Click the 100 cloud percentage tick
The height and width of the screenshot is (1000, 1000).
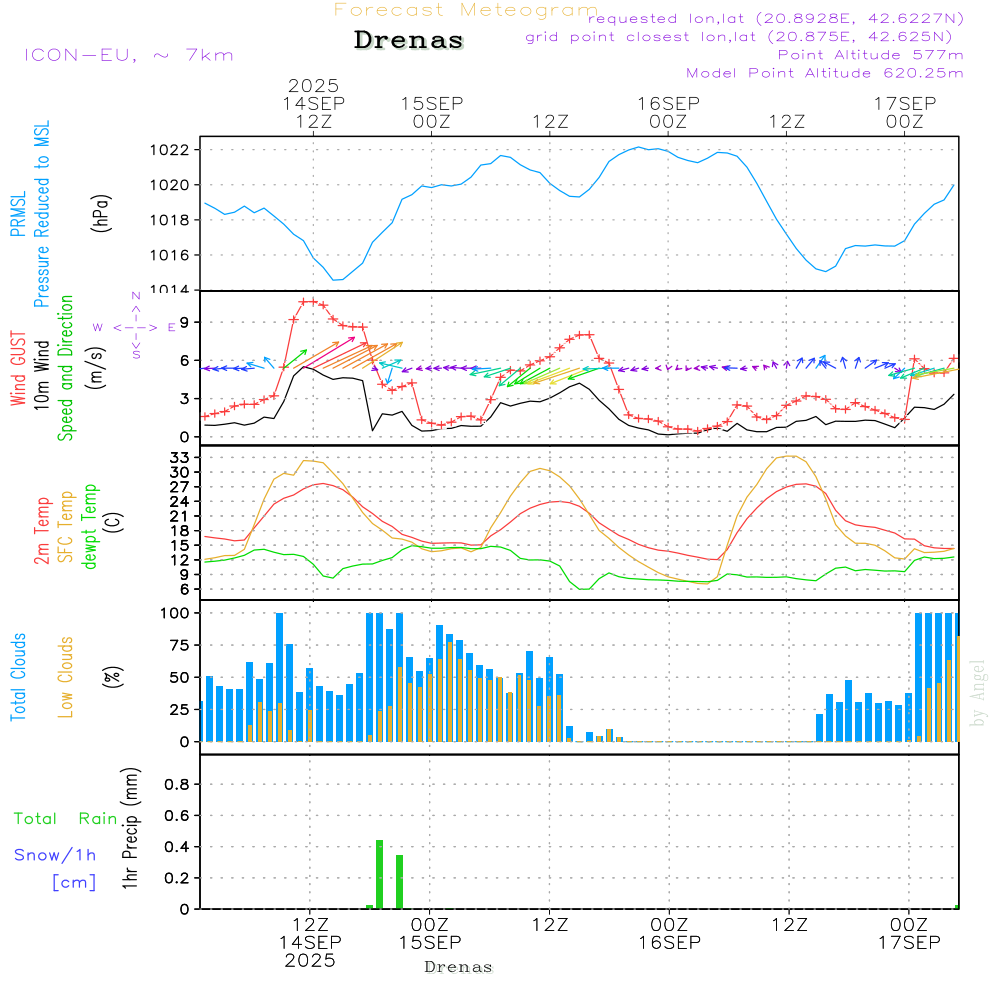pos(175,613)
